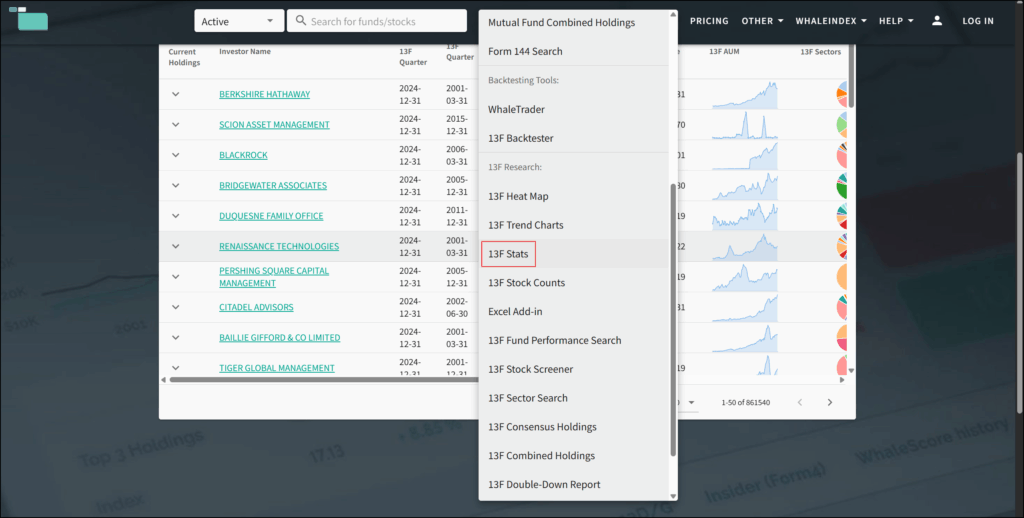The width and height of the screenshot is (1024, 518).
Task: Go to PRICING page
Action: click(709, 21)
